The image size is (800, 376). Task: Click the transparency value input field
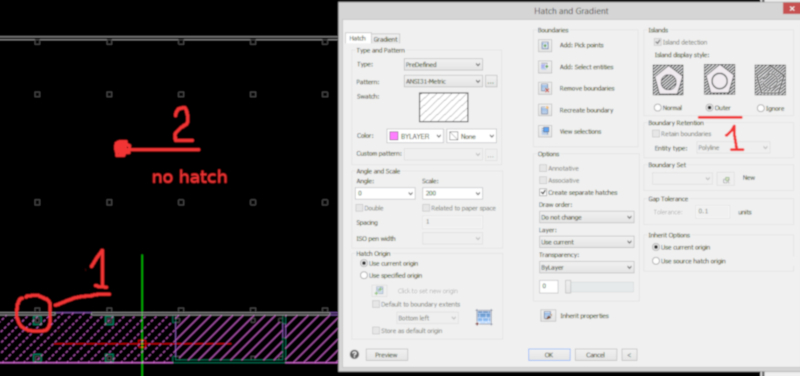(548, 287)
